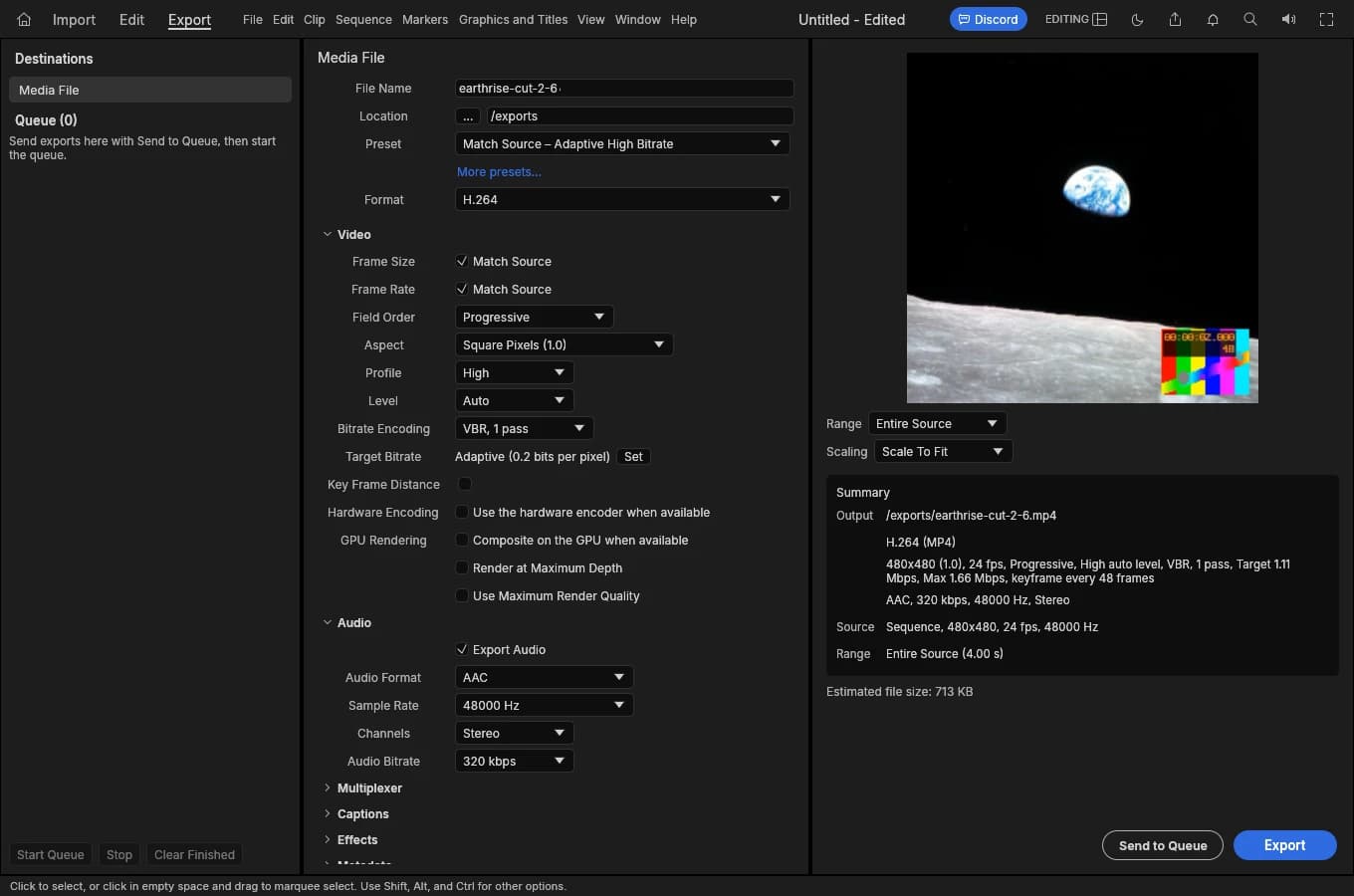Click the Start Queue button
This screenshot has width=1354, height=896.
[51, 854]
